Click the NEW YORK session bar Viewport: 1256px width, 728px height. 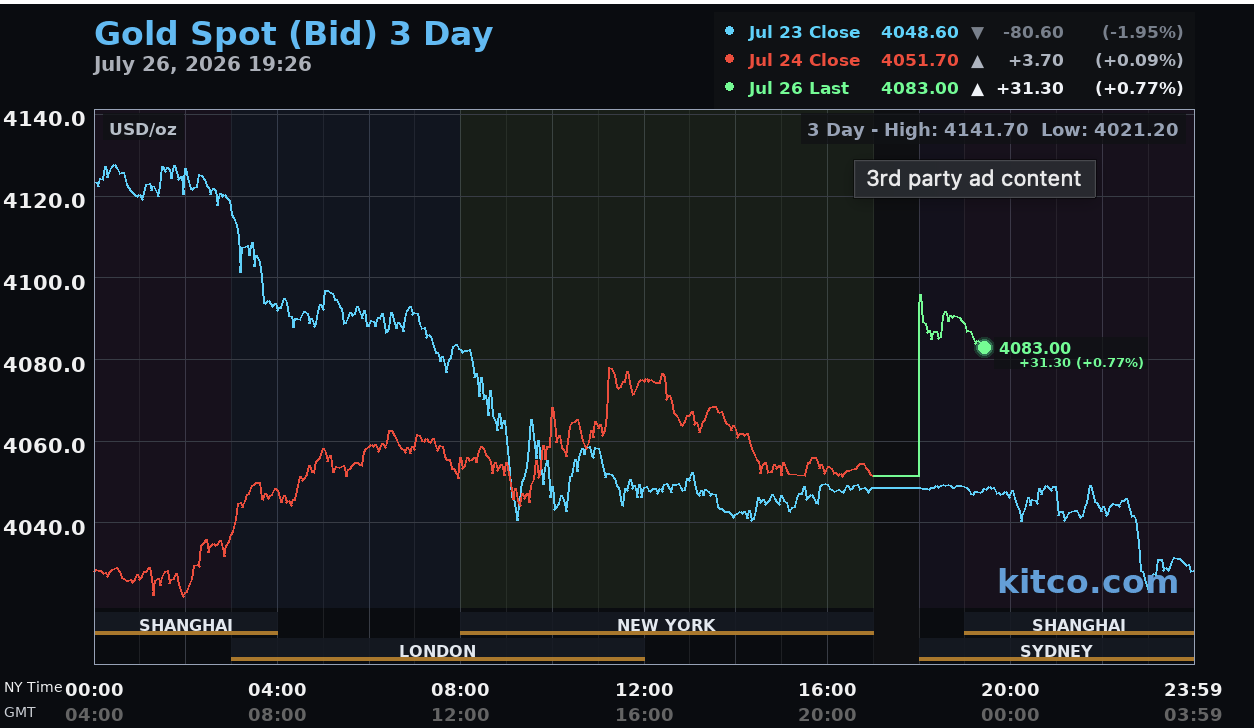(x=666, y=625)
